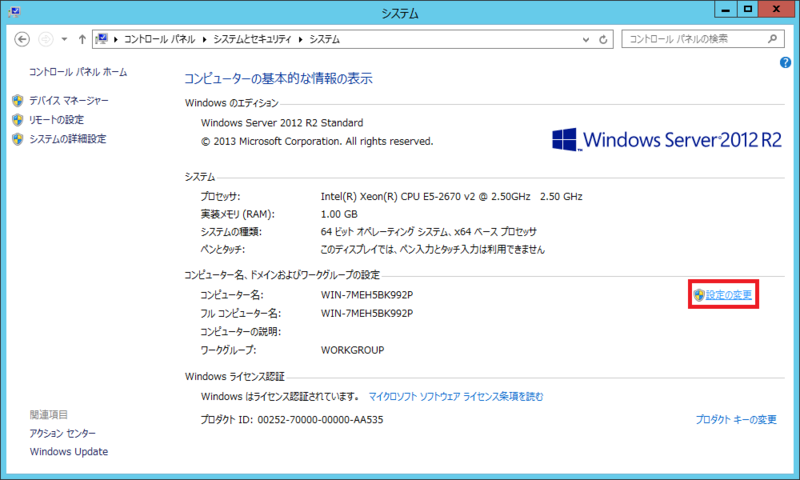Open アクション センター link
Viewport: 800px width, 480px height.
(63, 433)
